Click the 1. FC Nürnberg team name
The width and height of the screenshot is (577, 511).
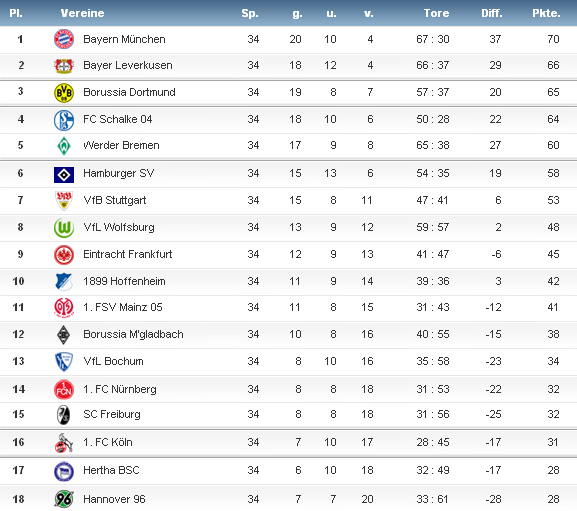[x=120, y=389]
